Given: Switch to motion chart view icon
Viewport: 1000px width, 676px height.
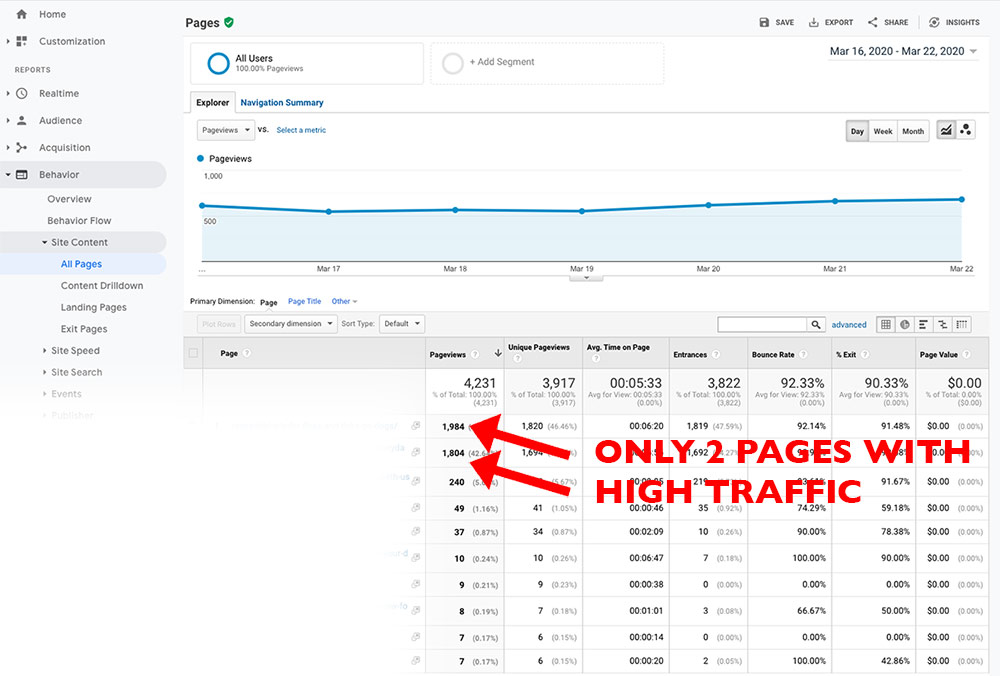Looking at the screenshot, I should tap(966, 130).
